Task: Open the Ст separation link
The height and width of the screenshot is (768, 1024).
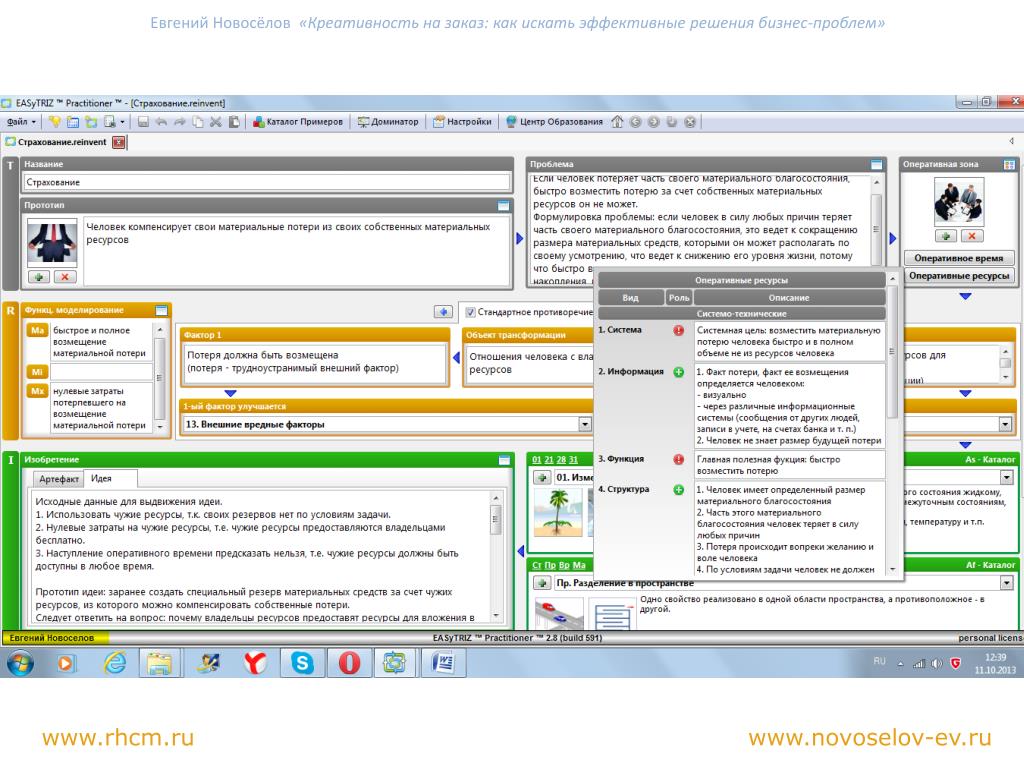Action: (x=537, y=565)
